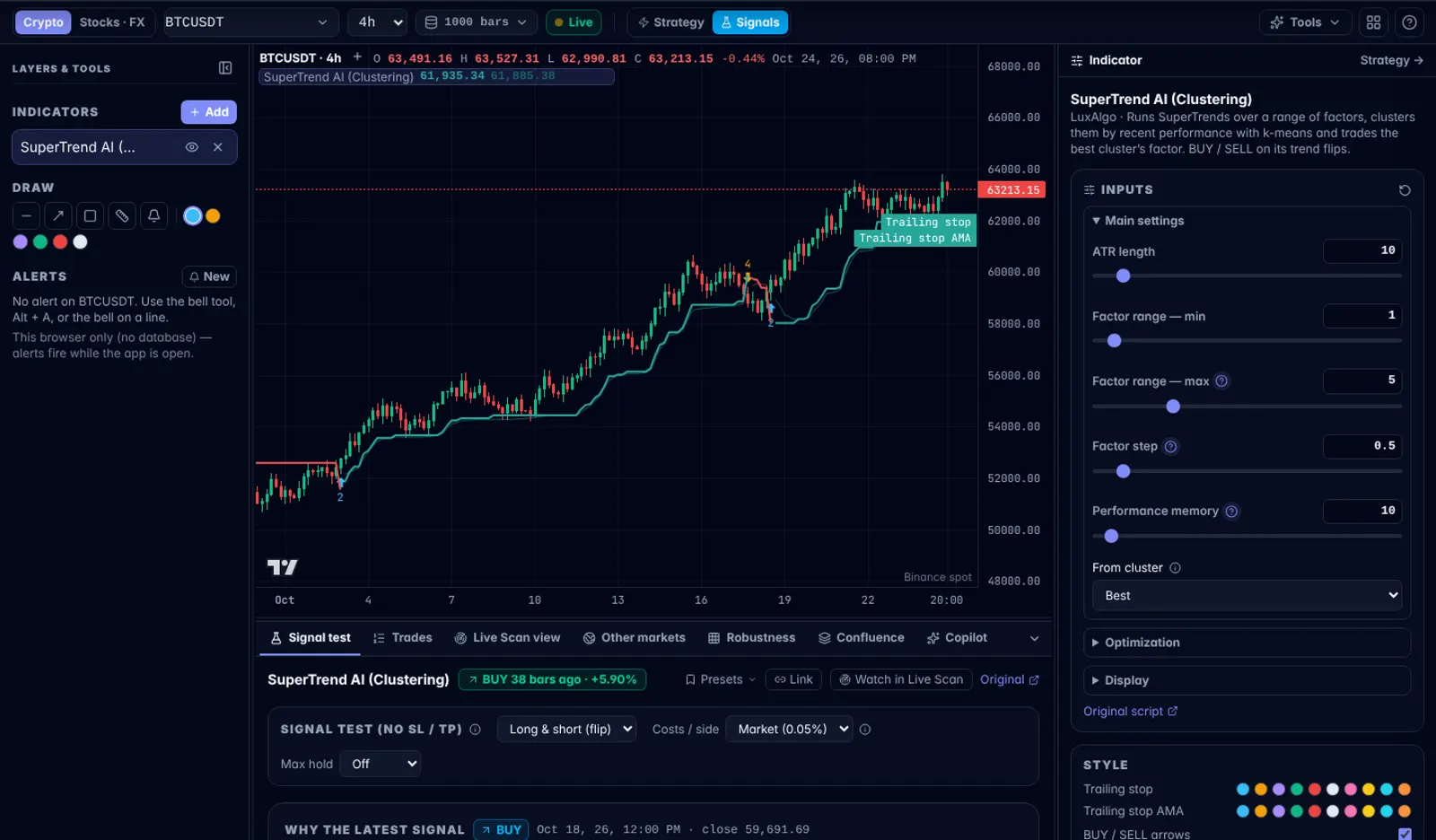Show Costs per side info icon
This screenshot has width=1436, height=840.
click(865, 730)
